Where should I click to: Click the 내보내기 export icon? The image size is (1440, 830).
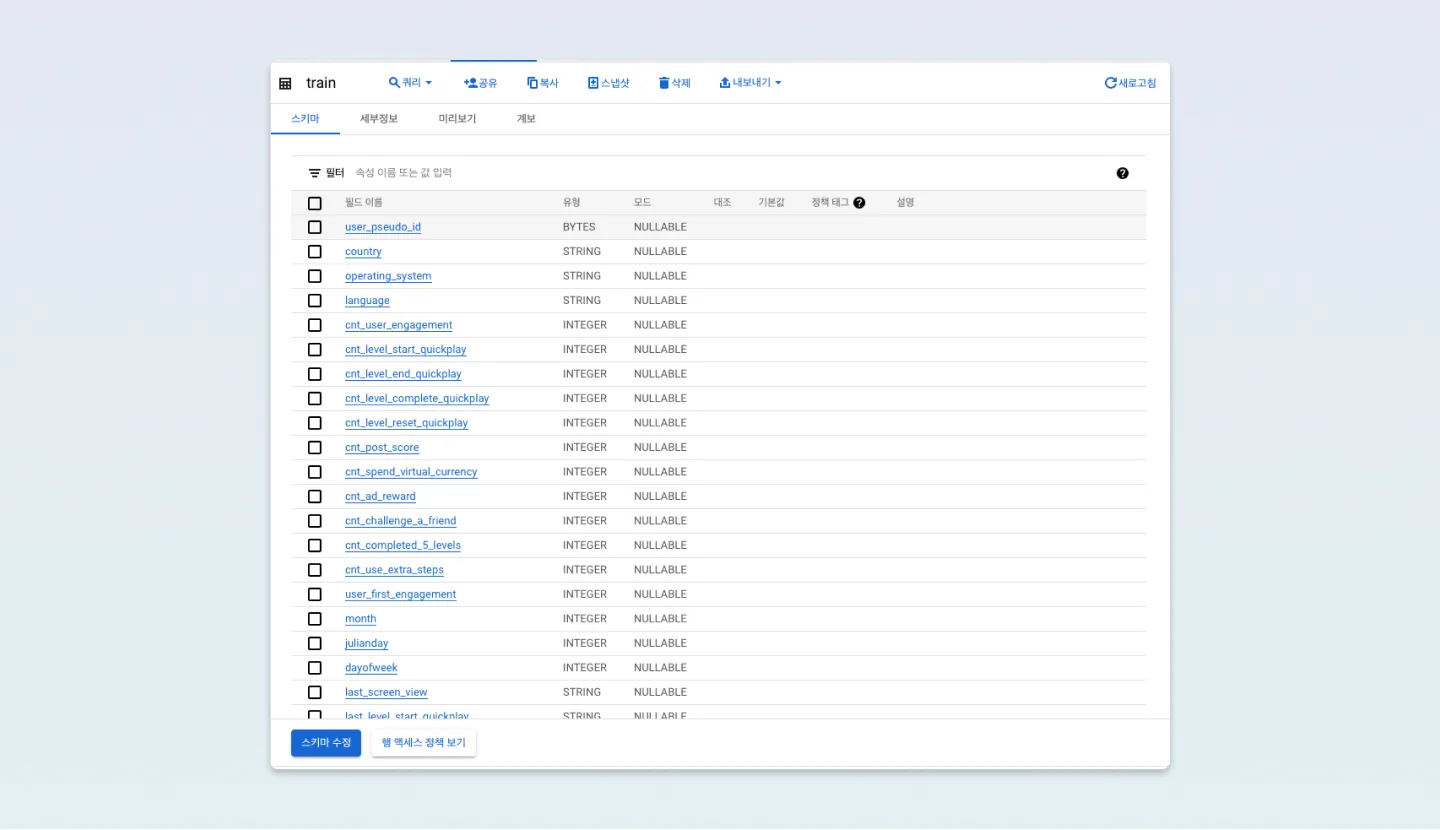(x=725, y=83)
